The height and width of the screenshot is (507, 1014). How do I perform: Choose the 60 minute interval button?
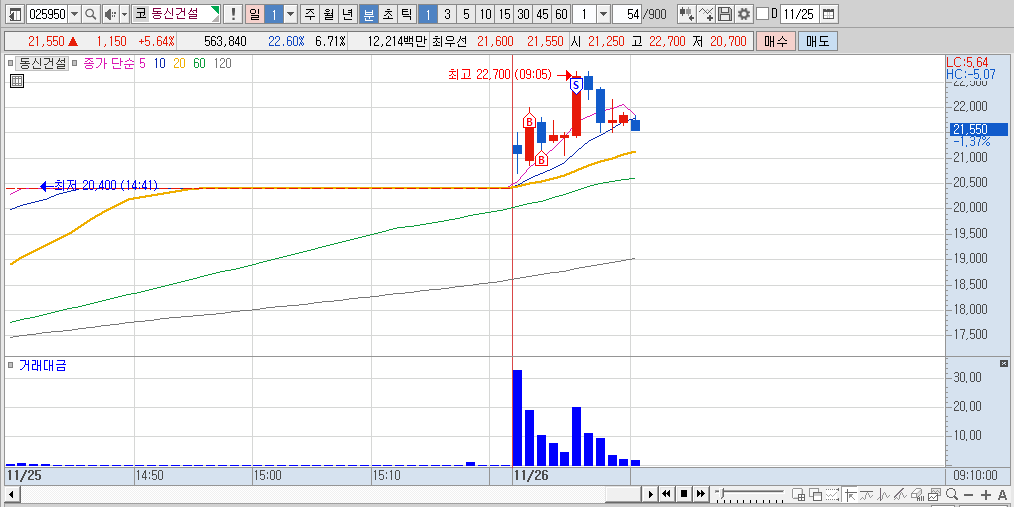pyautogui.click(x=561, y=14)
